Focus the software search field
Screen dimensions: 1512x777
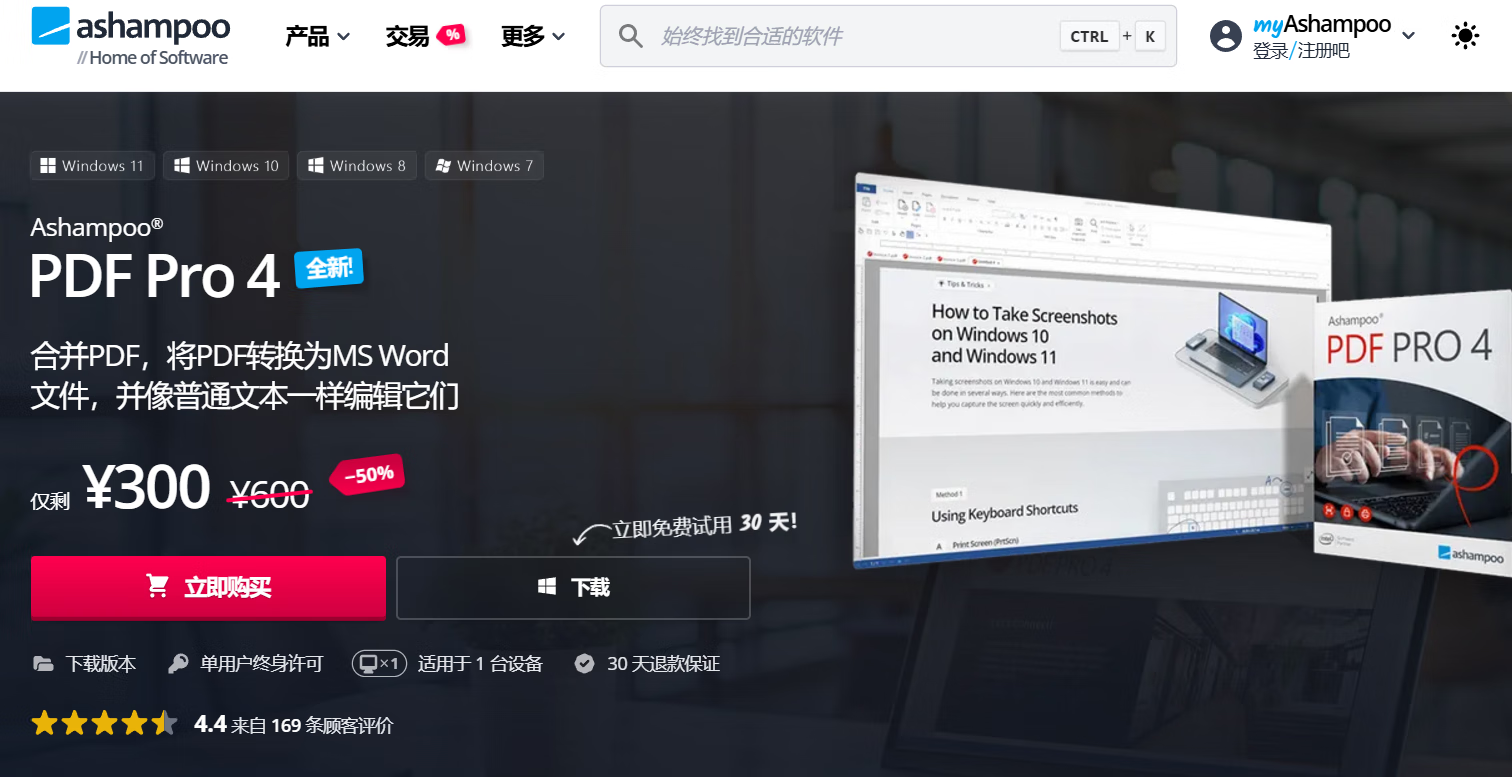point(888,37)
